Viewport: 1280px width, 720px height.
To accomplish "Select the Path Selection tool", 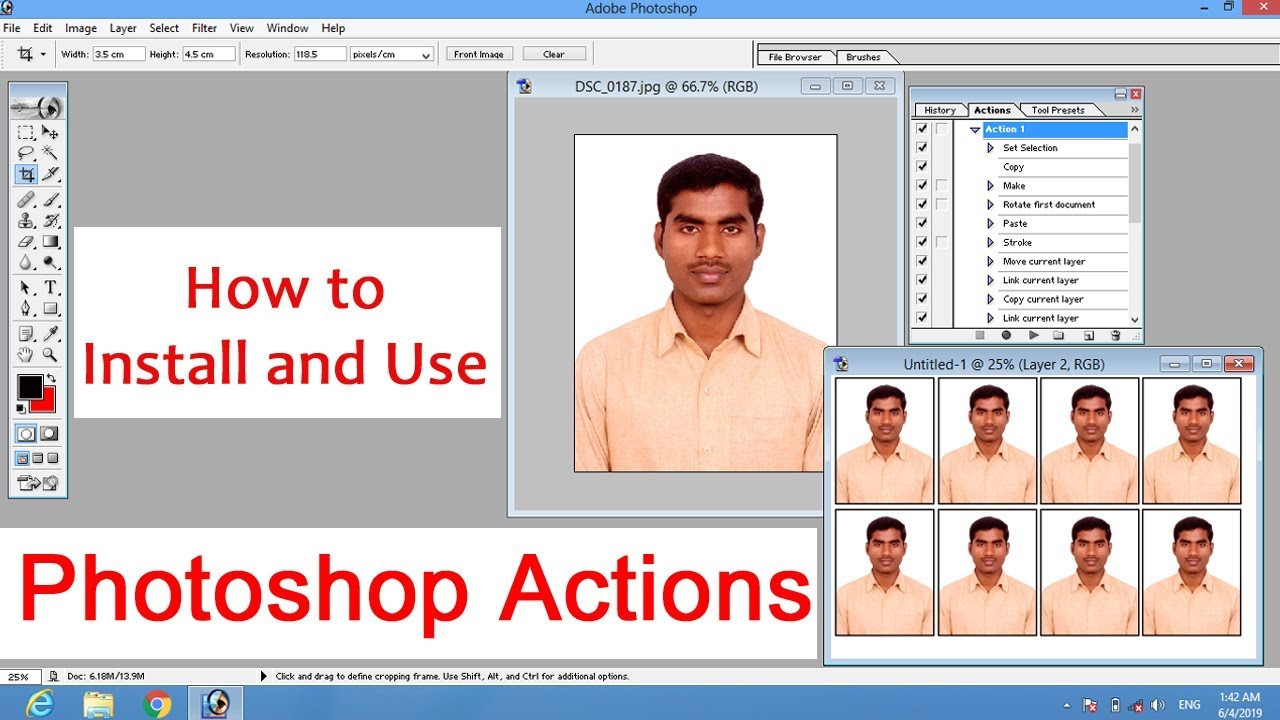I will (26, 288).
